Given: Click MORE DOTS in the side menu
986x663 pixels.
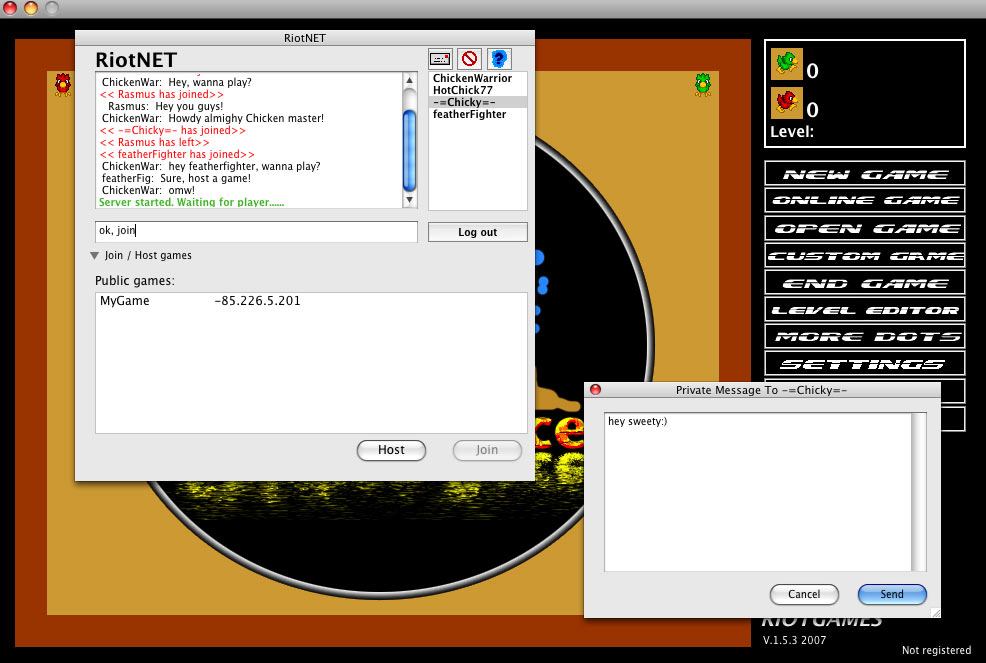Looking at the screenshot, I should (865, 337).
